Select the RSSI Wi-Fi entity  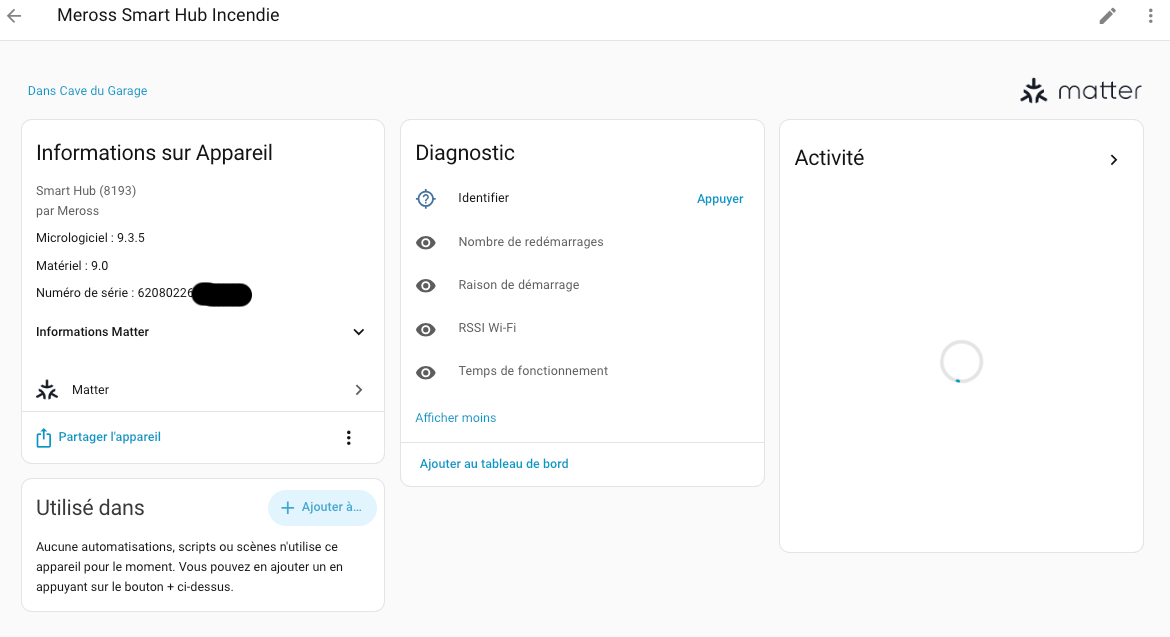click(487, 327)
